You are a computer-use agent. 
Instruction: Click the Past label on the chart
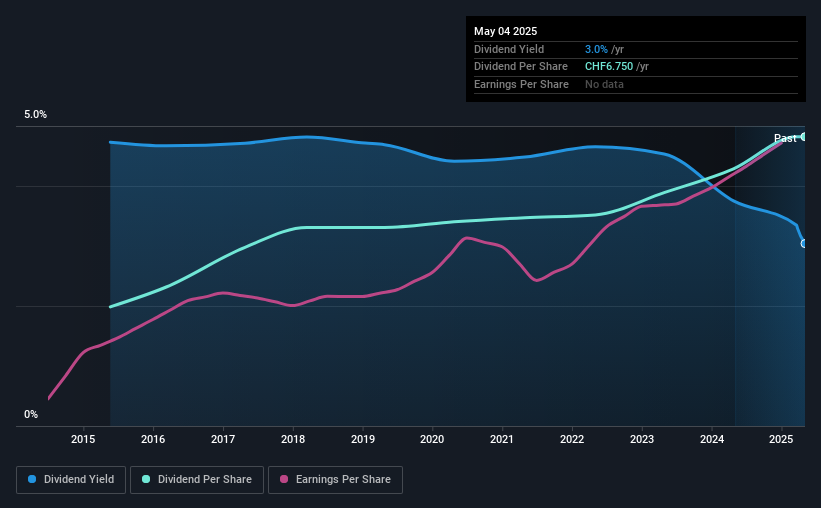(785, 139)
